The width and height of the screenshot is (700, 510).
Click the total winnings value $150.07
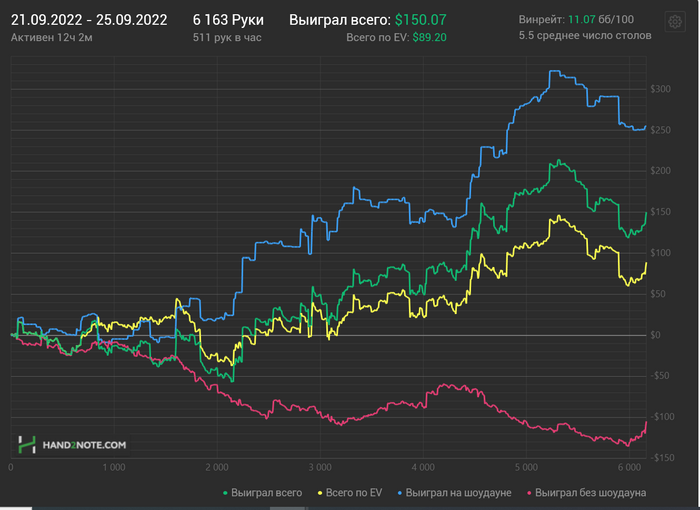[421, 20]
